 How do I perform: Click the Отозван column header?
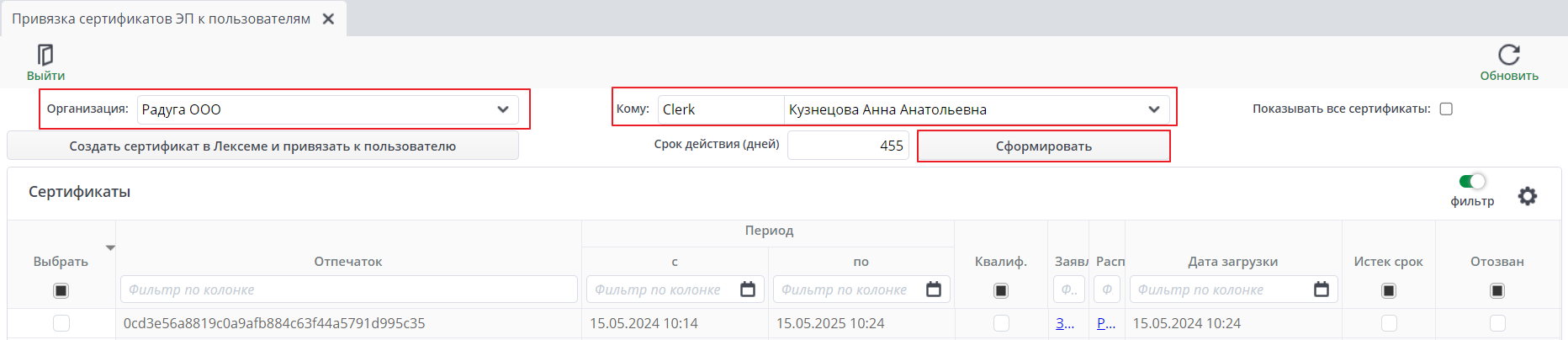pyautogui.click(x=1496, y=262)
